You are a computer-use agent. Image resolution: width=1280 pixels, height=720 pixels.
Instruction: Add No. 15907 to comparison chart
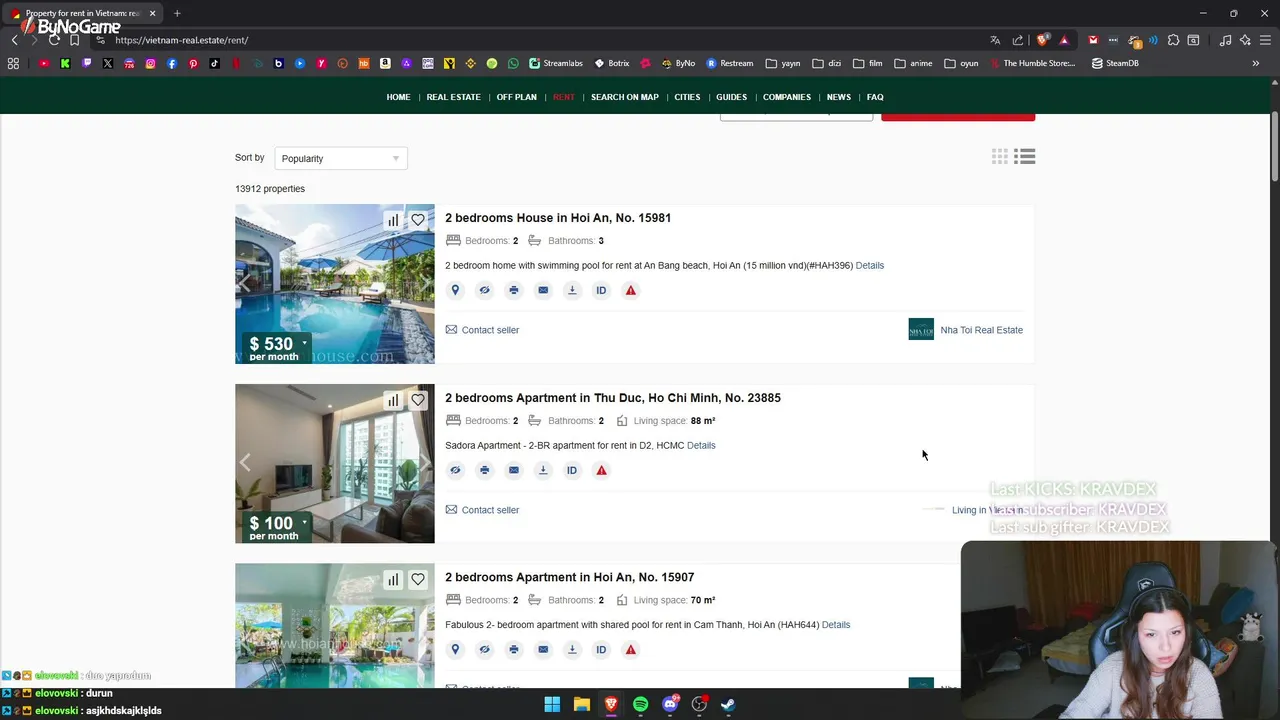393,579
